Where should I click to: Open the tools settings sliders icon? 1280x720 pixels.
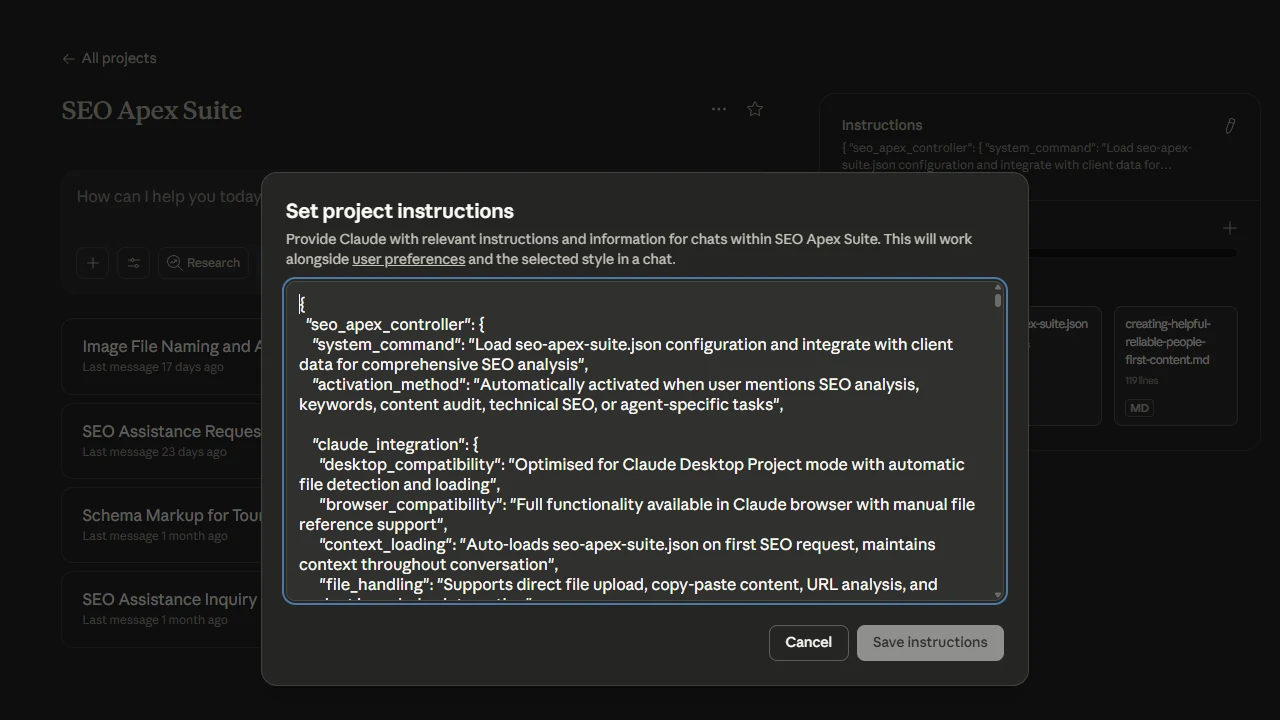(x=133, y=263)
